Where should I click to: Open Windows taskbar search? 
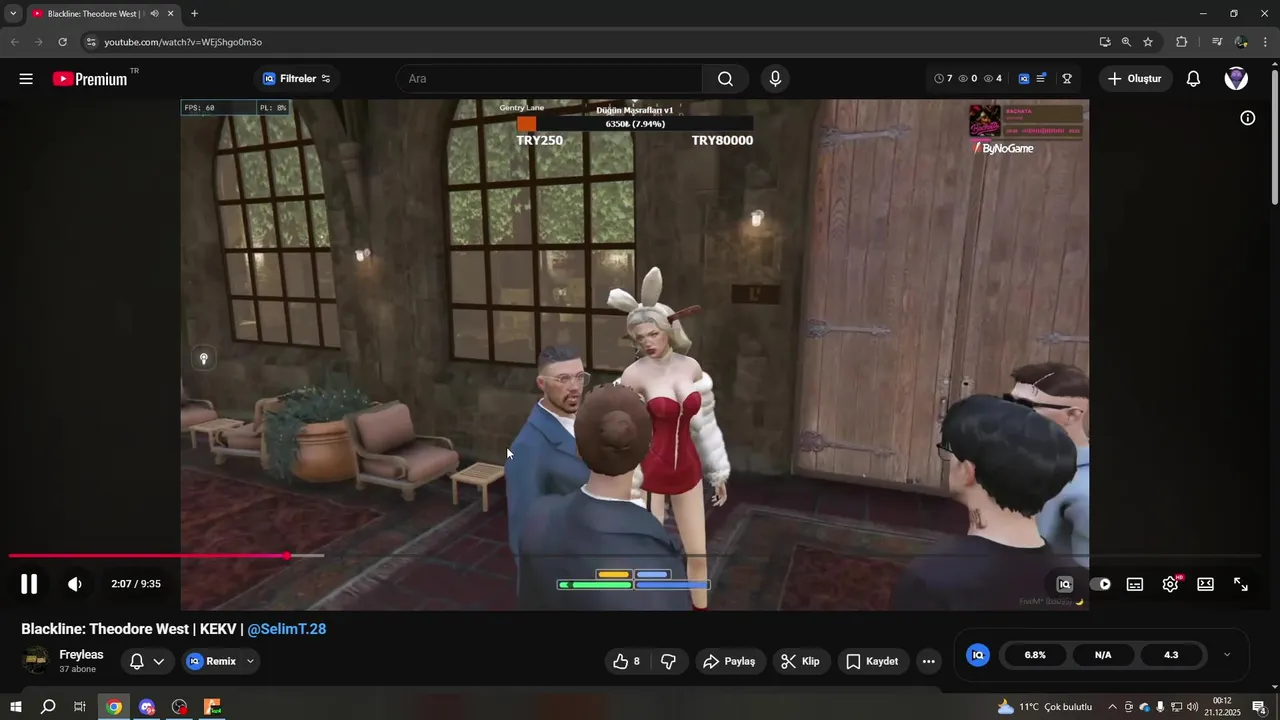tap(48, 707)
